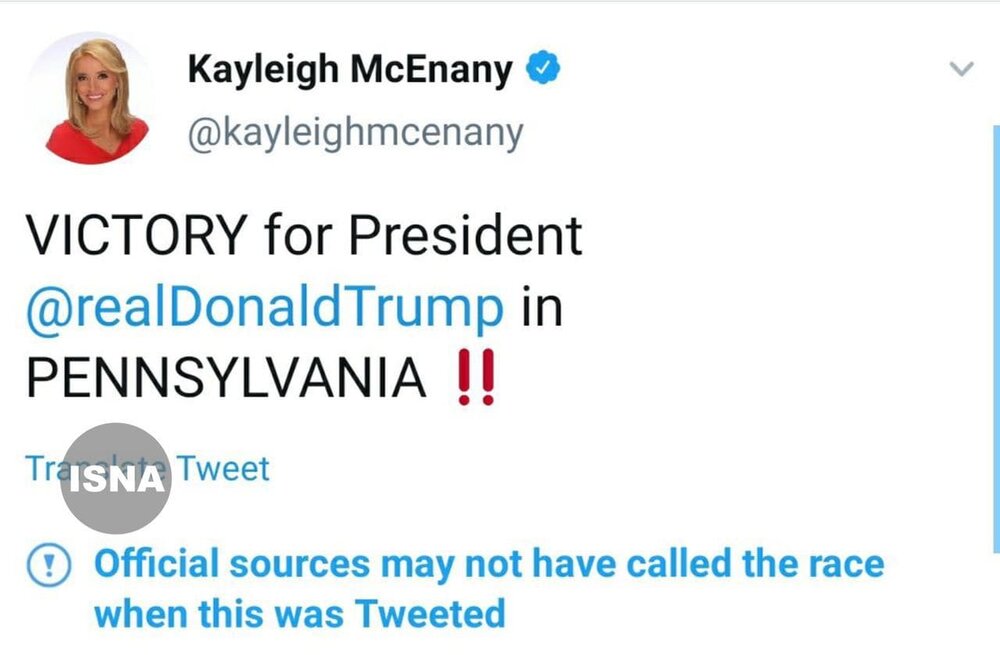The height and width of the screenshot is (655, 1000).
Task: Open the 'Official sources may not have called' notice
Action: pos(489,564)
